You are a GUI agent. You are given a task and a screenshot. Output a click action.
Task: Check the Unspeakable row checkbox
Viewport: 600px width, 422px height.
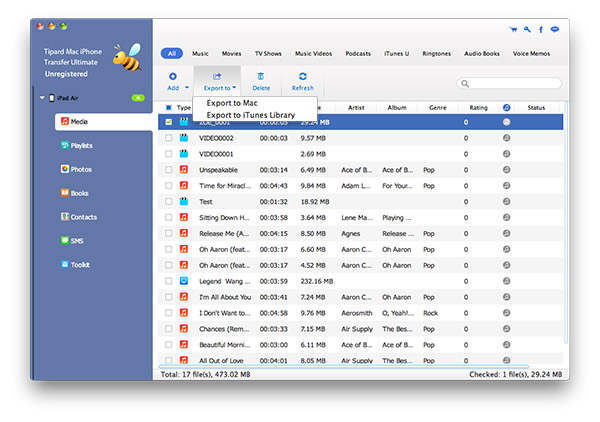click(168, 169)
